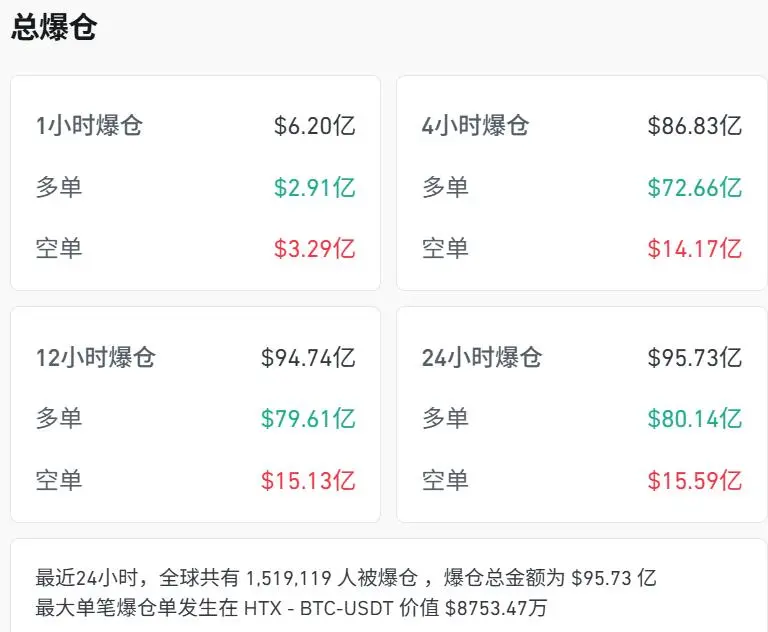Click 24-hour long liquidations $80.14亿
768x632 pixels.
pos(694,418)
